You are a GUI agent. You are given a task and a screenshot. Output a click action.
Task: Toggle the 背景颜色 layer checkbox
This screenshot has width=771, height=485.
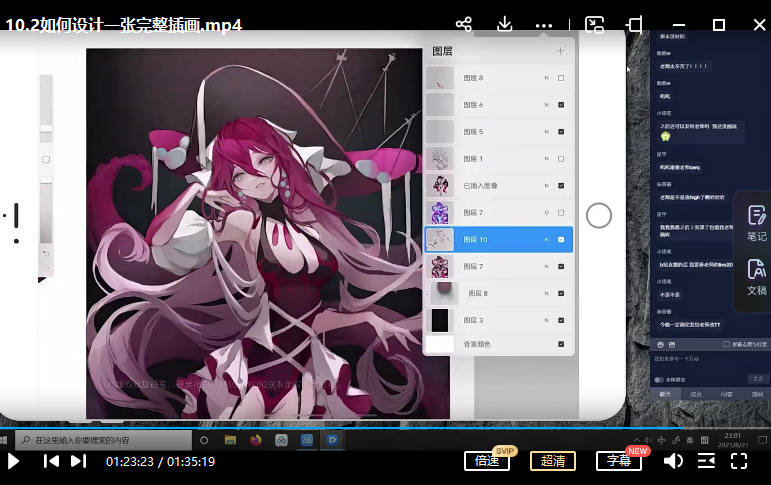coord(561,344)
